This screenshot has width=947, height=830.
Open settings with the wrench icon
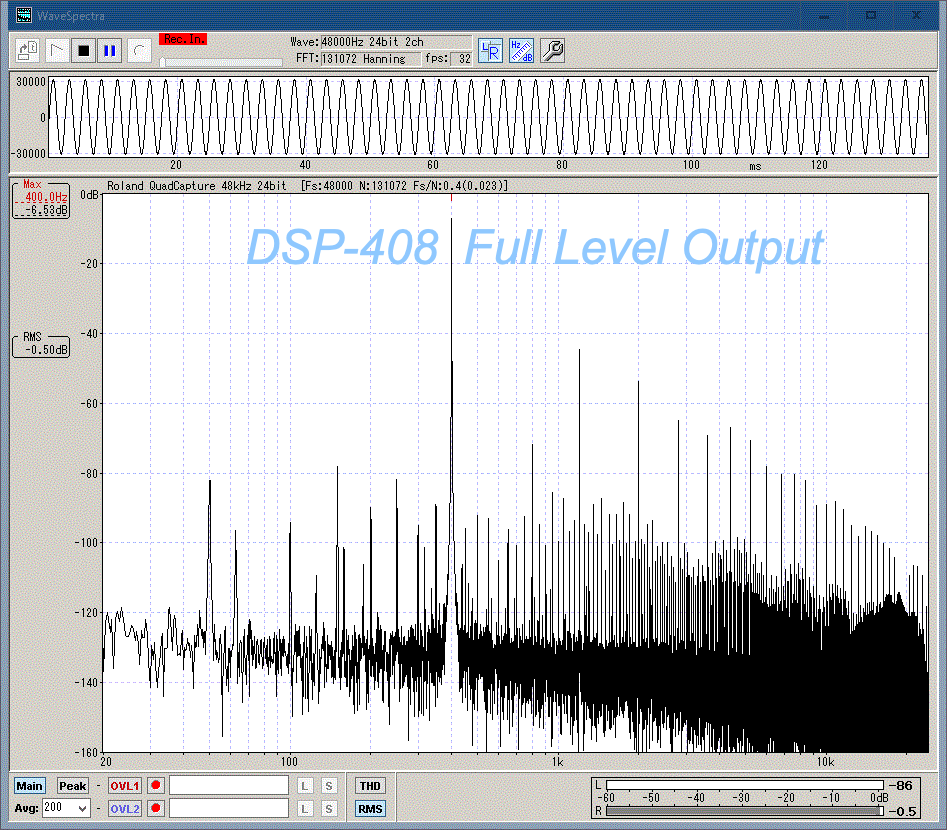pos(552,51)
